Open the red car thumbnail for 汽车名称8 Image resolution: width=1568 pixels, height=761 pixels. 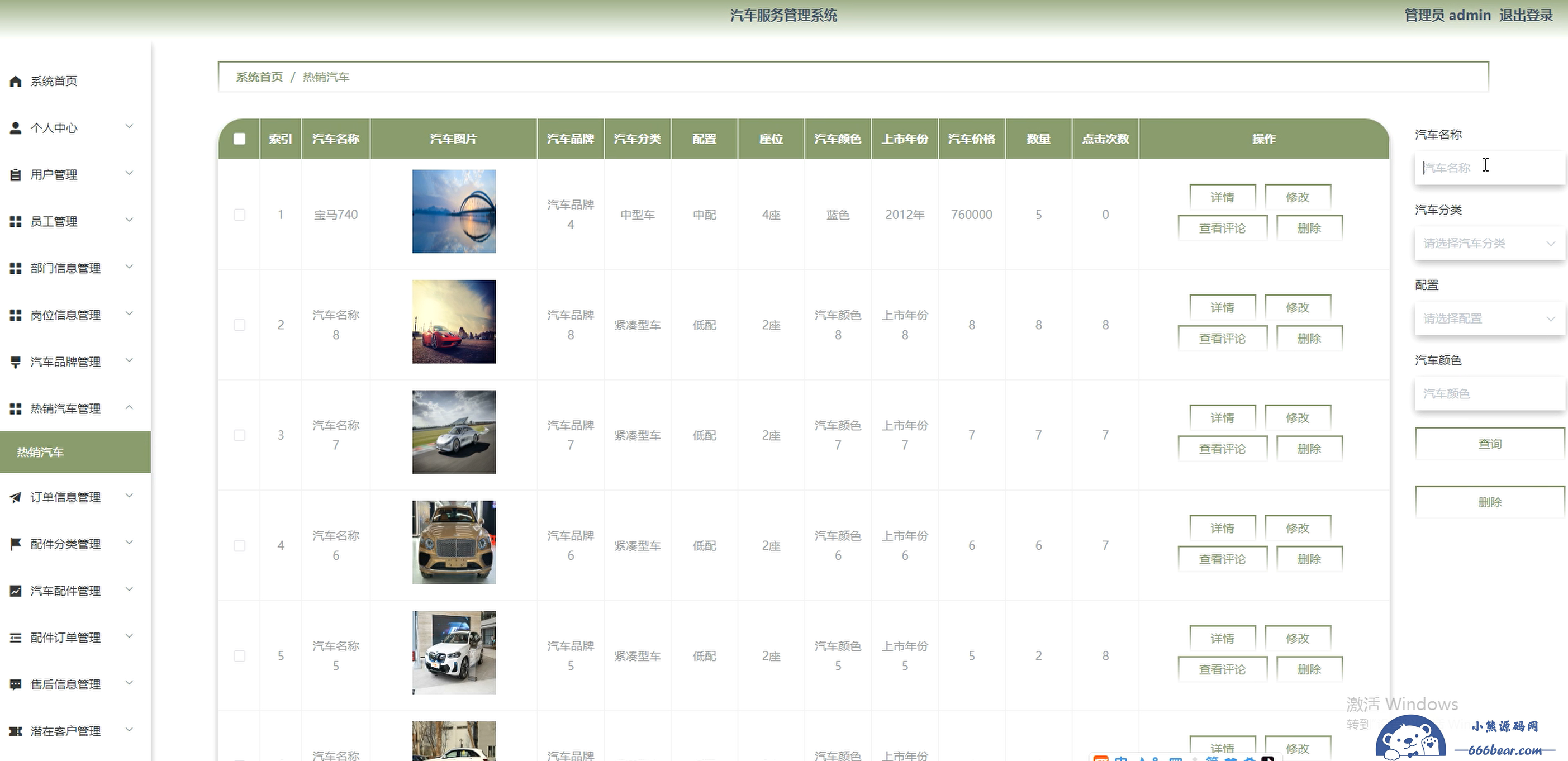(x=454, y=321)
